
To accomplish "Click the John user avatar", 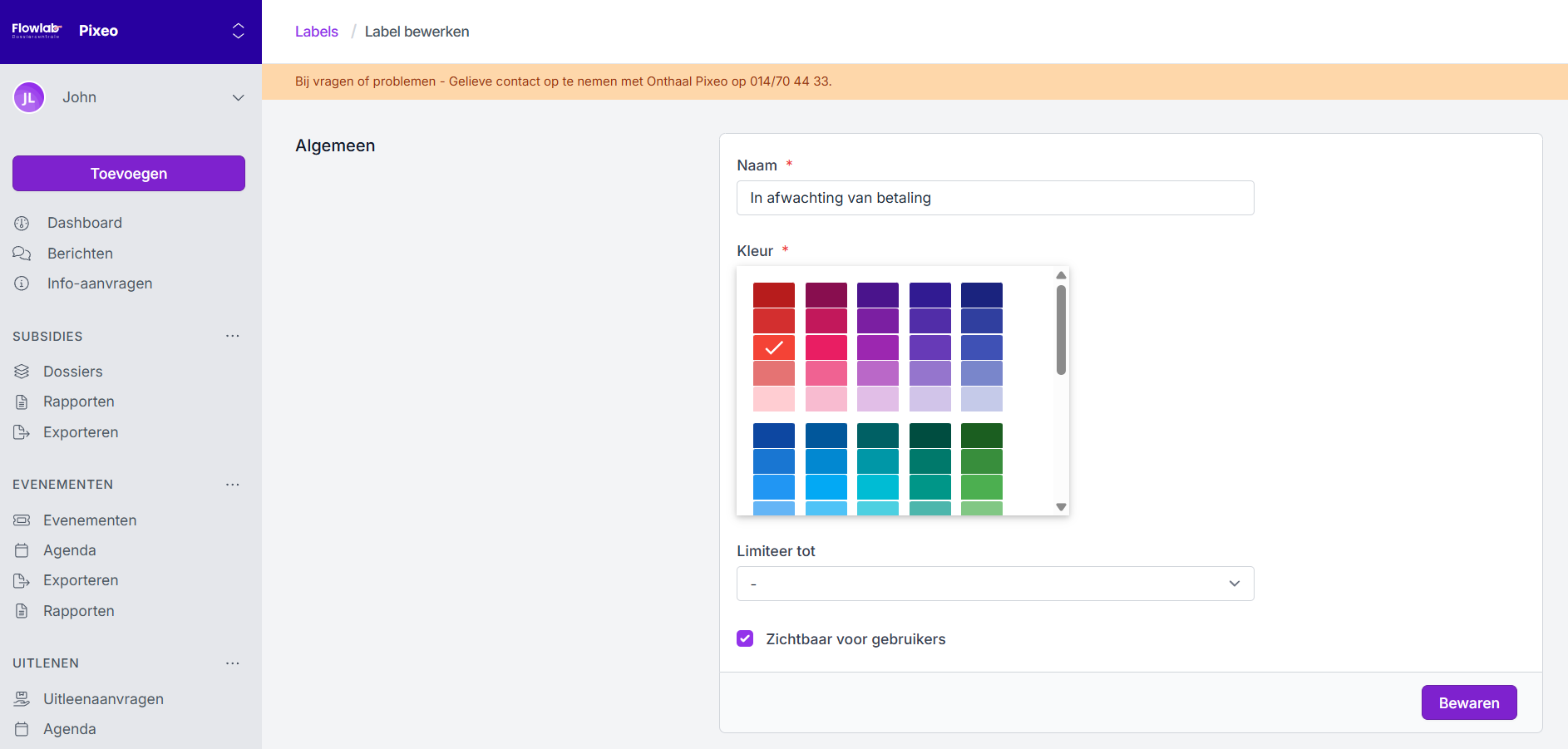I will [x=29, y=97].
